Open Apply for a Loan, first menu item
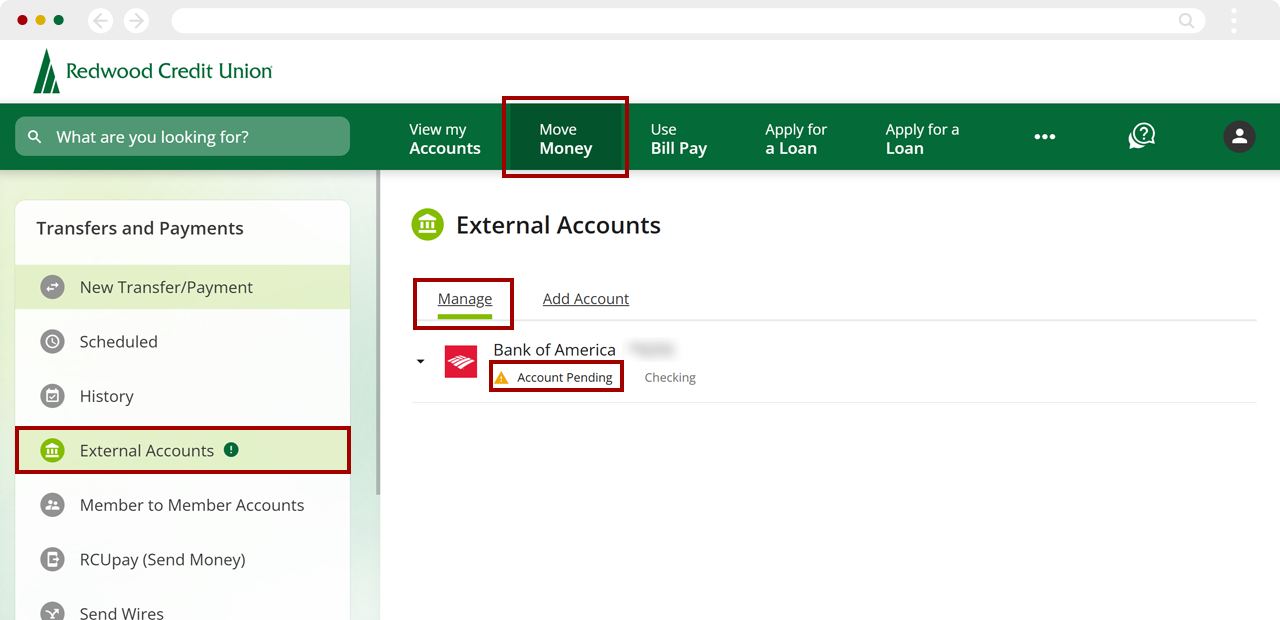The height and width of the screenshot is (620, 1280). pos(796,139)
